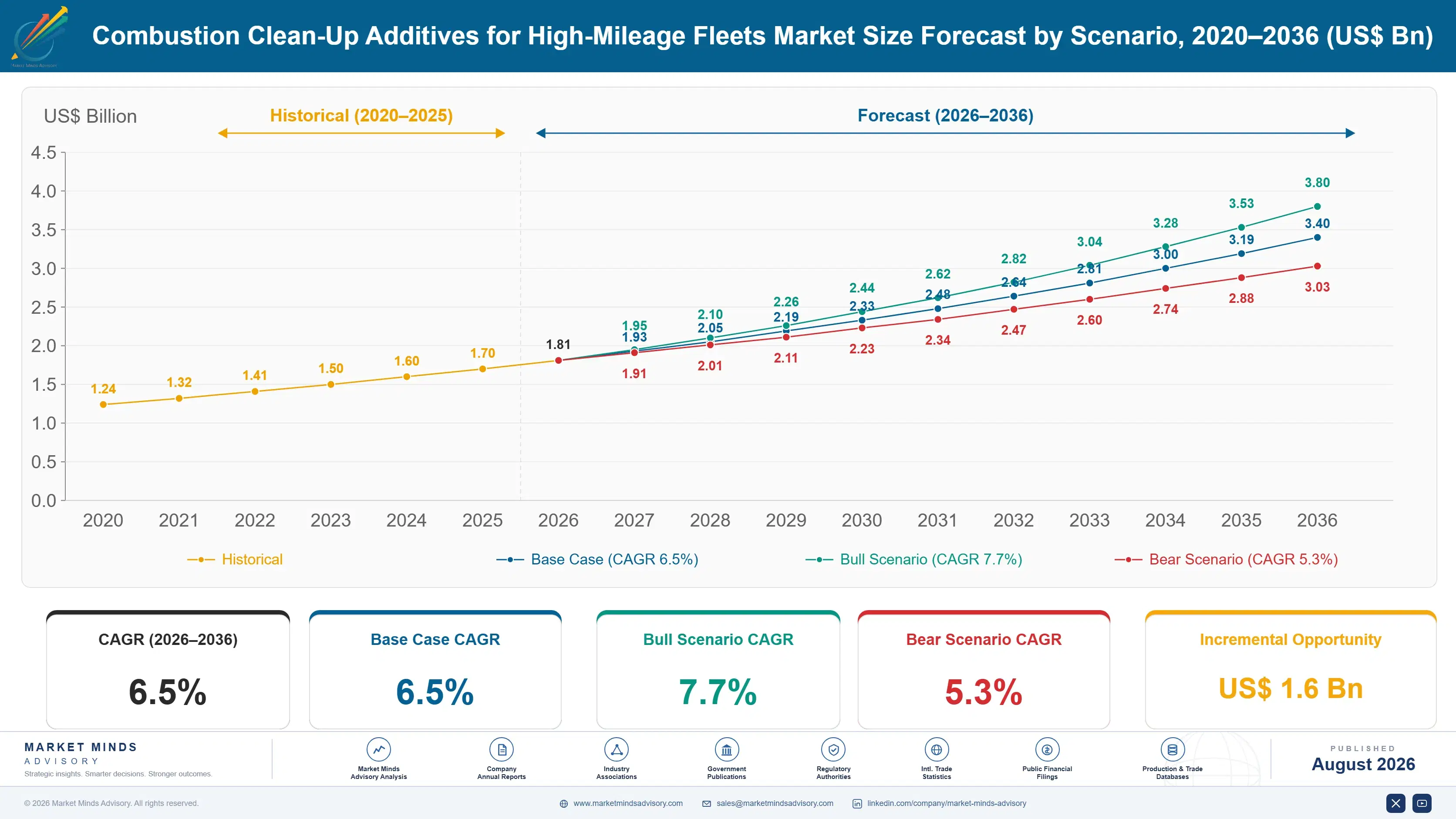The width and height of the screenshot is (1456, 819).
Task: Click the Market Minds Advisory logo in header
Action: pos(39,36)
